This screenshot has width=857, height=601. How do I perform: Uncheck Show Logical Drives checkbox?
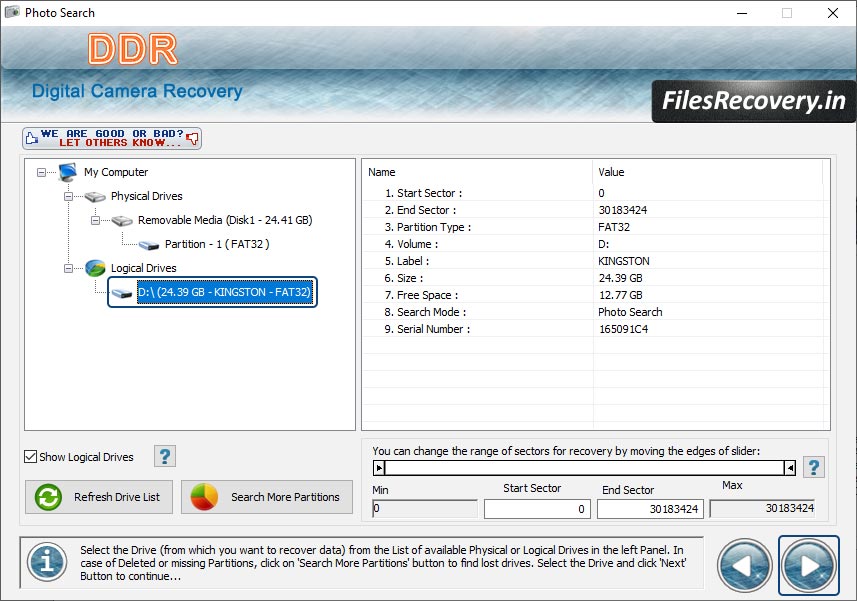31,457
